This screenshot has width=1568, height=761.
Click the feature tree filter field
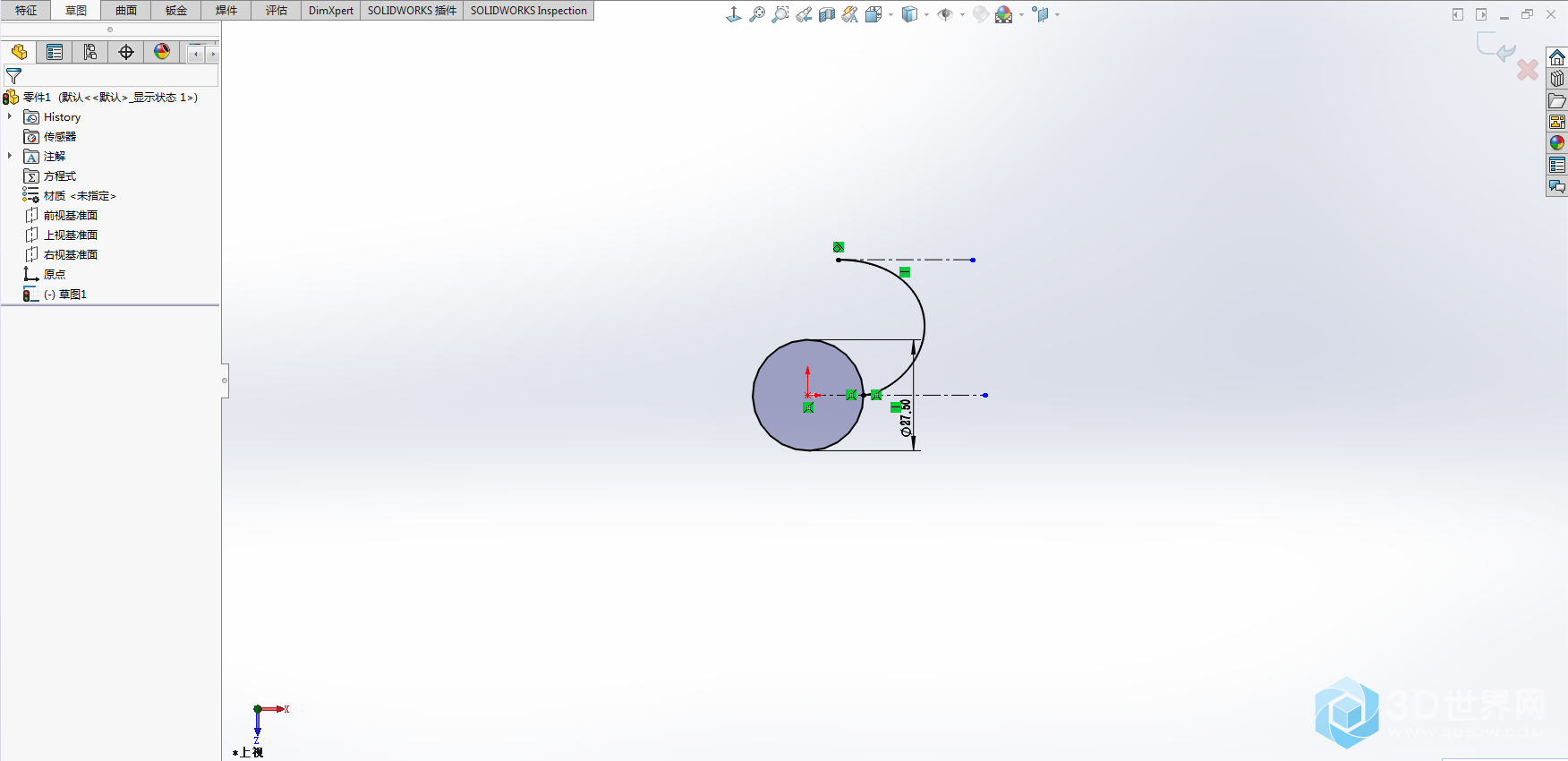[x=111, y=77]
